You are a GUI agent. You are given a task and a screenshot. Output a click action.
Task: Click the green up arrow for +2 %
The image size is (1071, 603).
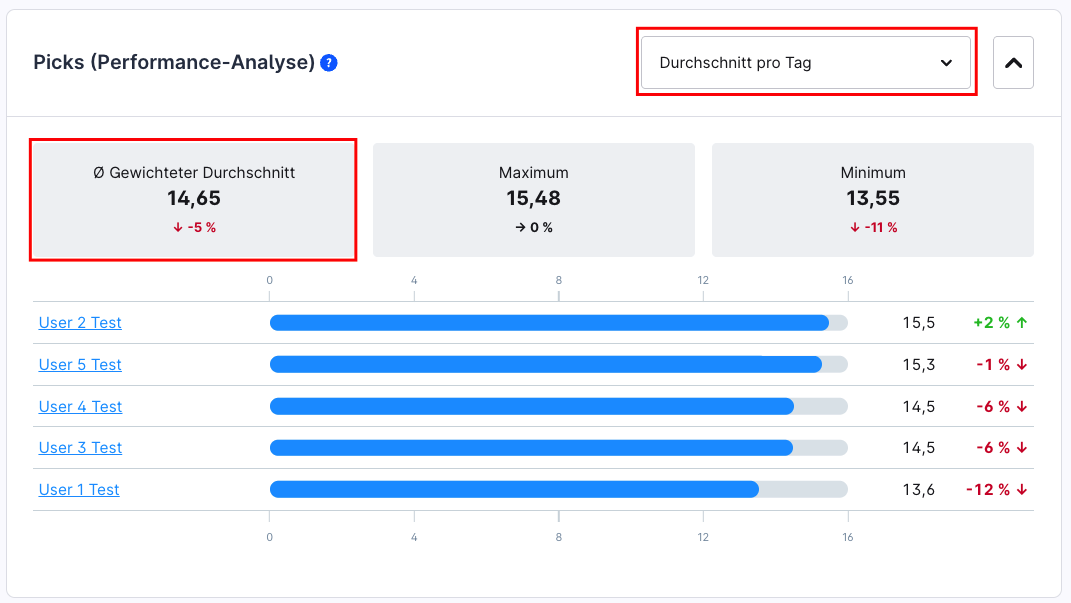click(x=1022, y=323)
